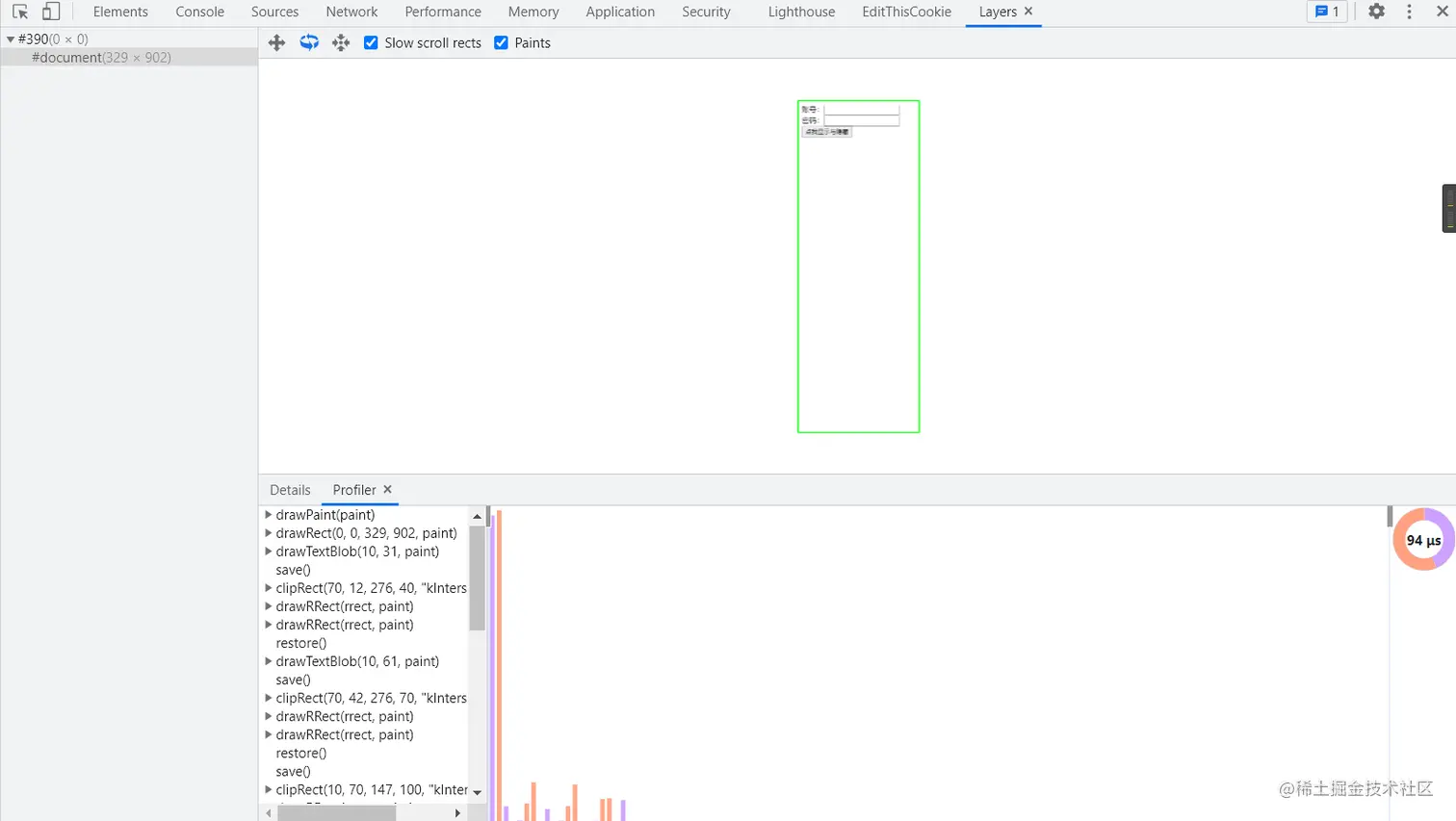
Task: Select the clipRect(70, 12, 276, 40) entry text
Action: (x=371, y=588)
